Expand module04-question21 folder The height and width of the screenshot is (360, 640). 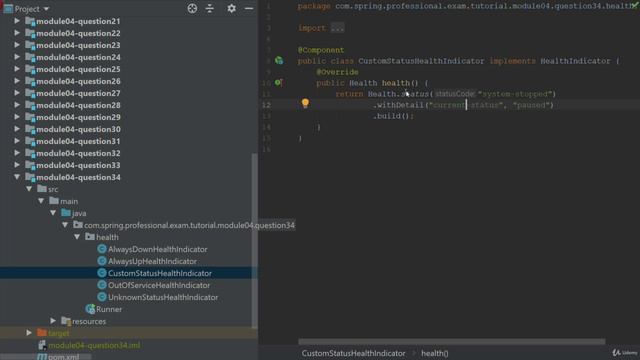click(x=17, y=21)
